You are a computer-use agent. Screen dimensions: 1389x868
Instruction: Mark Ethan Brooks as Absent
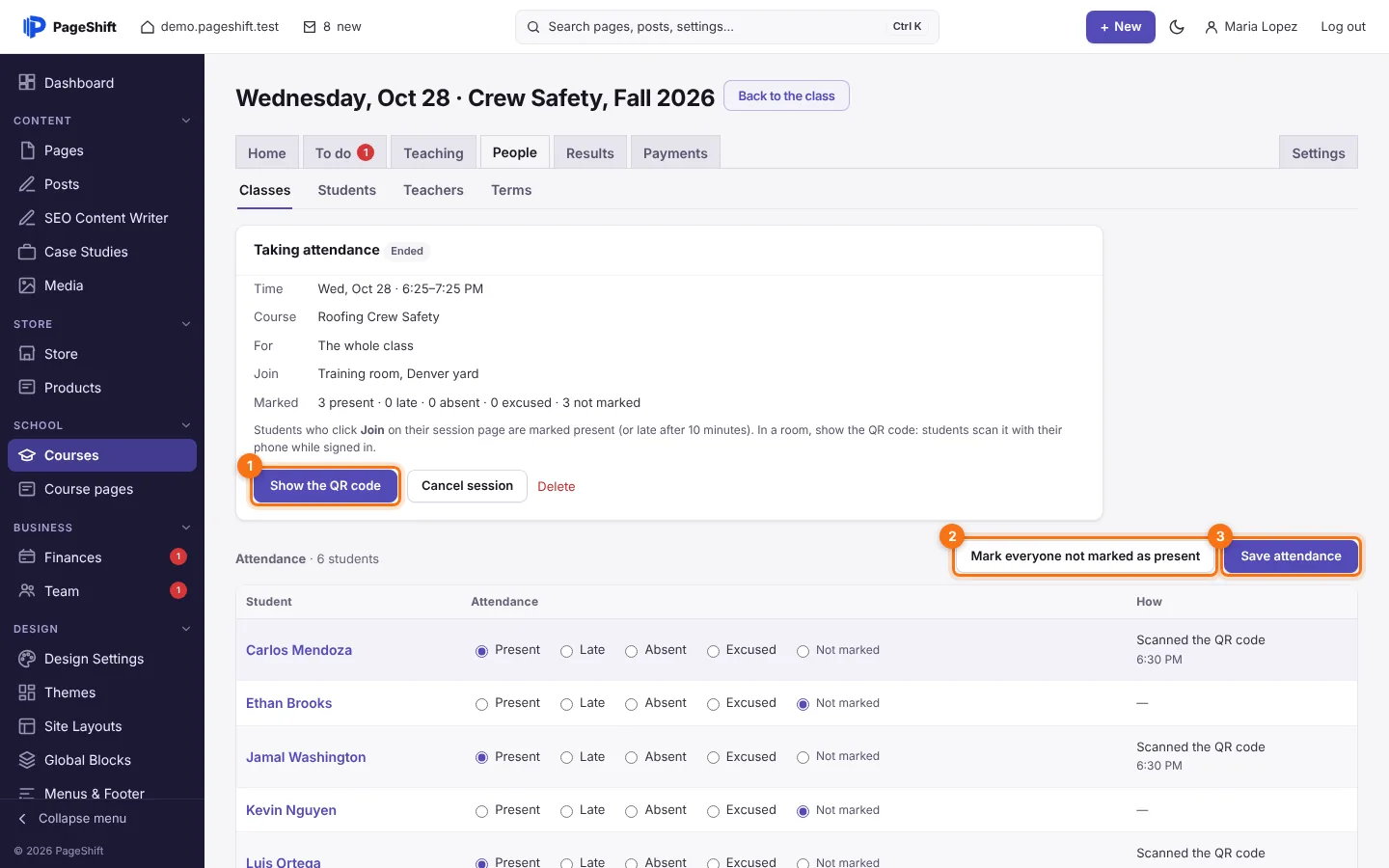pyautogui.click(x=631, y=704)
